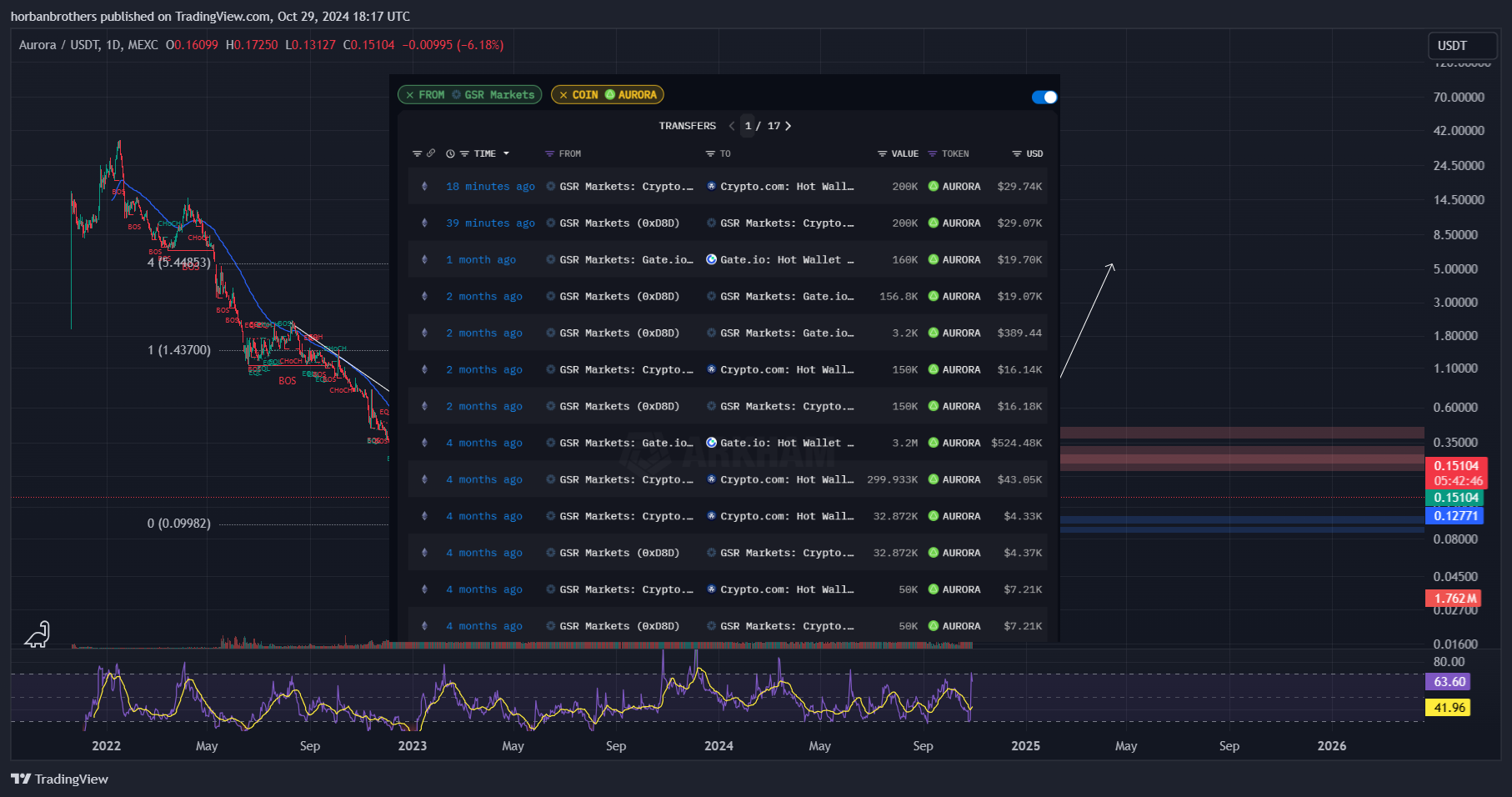
Task: Click the Fib level label 1 (1.43700)
Action: click(x=179, y=350)
